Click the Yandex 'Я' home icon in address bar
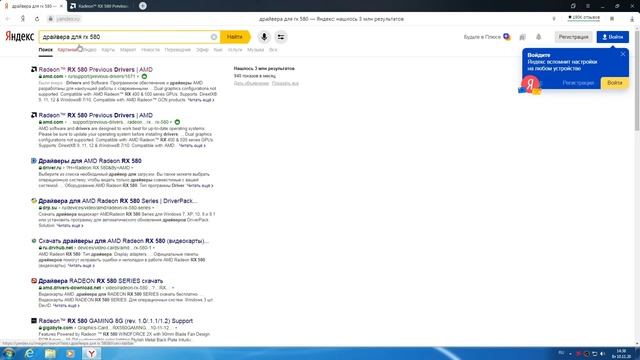The image size is (640, 360). (23, 19)
